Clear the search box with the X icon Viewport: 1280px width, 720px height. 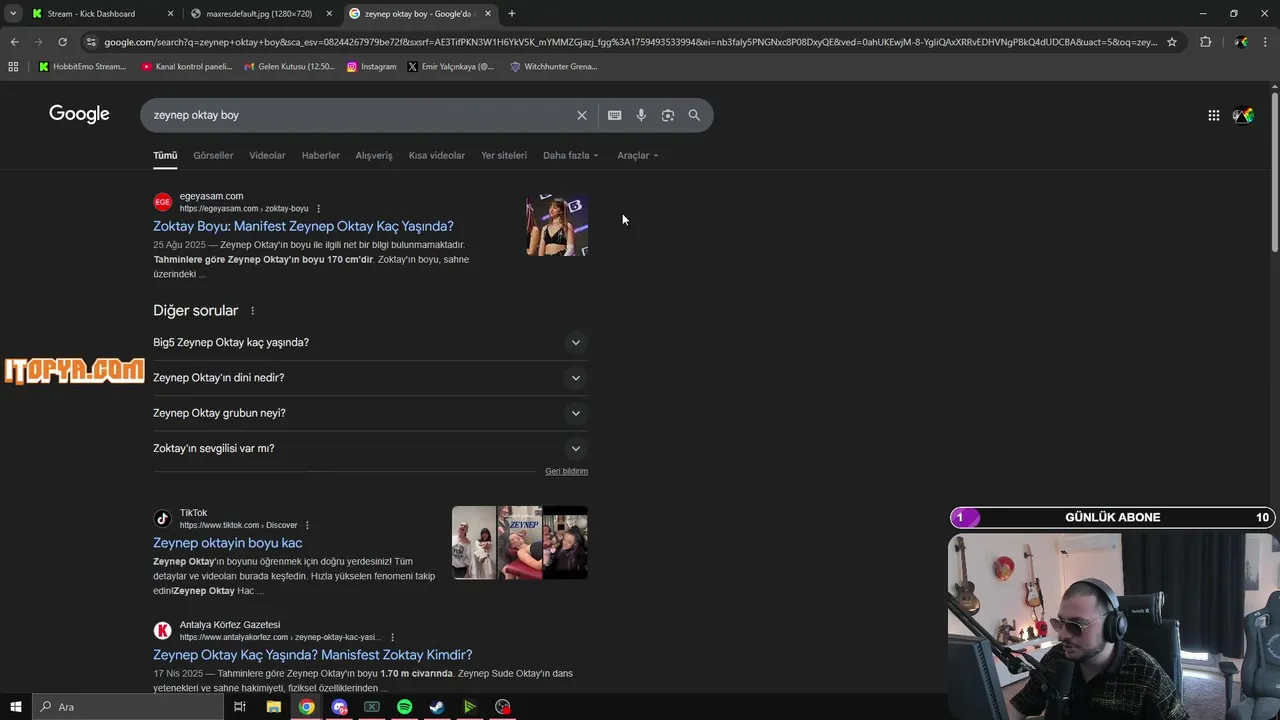coord(581,115)
